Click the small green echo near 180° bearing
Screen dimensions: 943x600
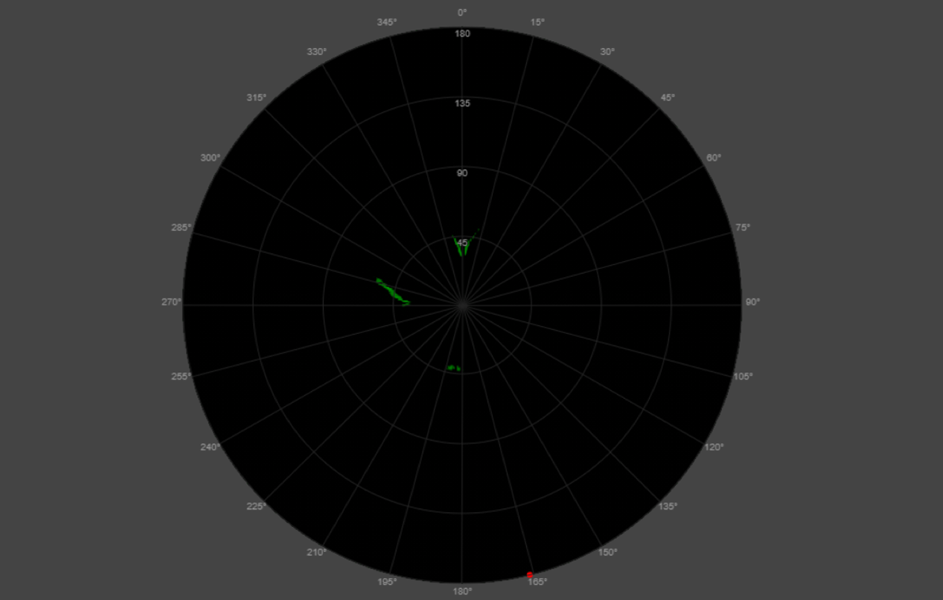coord(454,368)
